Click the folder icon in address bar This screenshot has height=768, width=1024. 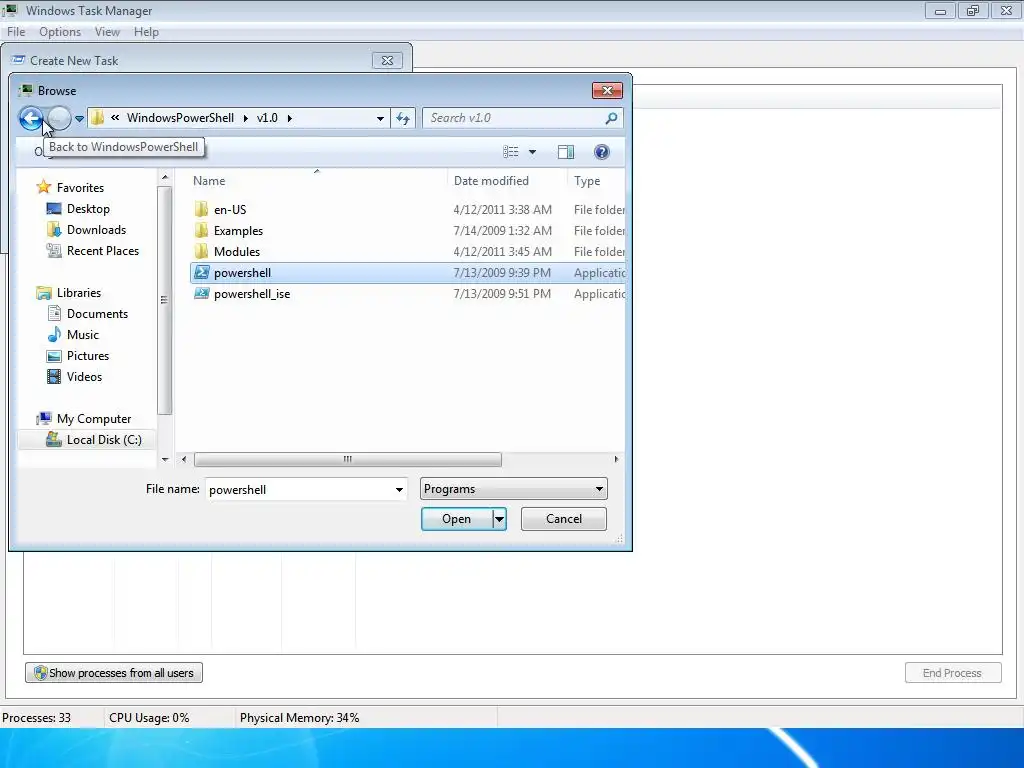pos(98,118)
